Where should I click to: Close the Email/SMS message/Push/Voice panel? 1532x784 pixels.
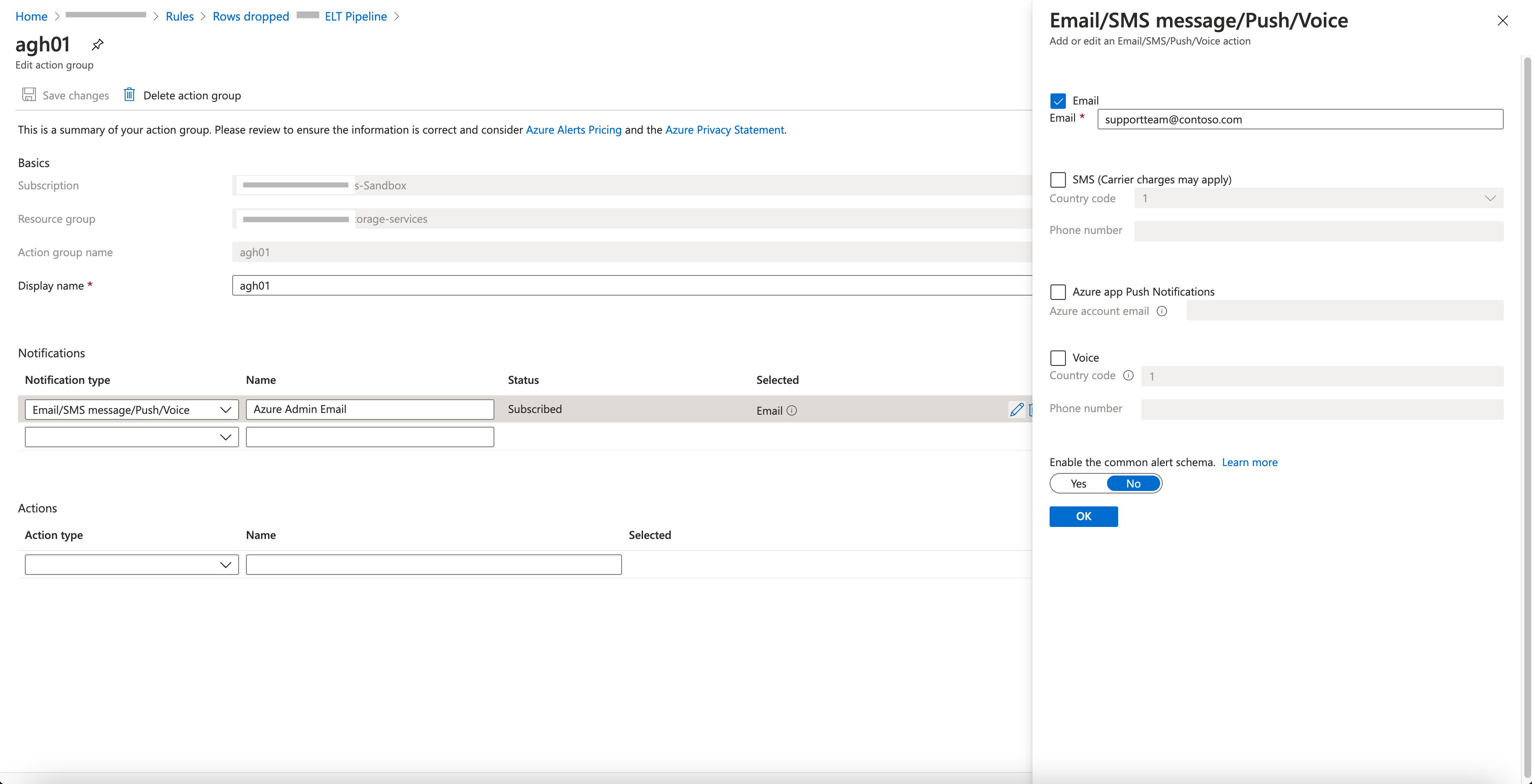coord(1502,21)
